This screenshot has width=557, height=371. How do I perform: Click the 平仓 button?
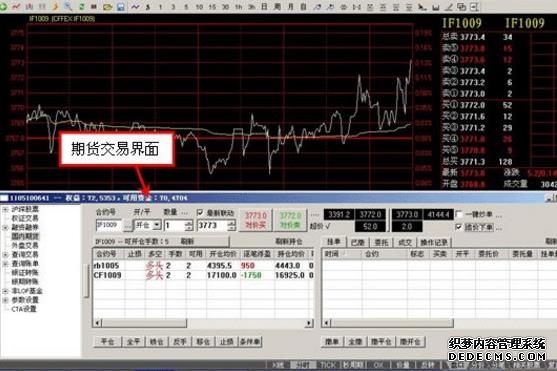[x=107, y=342]
